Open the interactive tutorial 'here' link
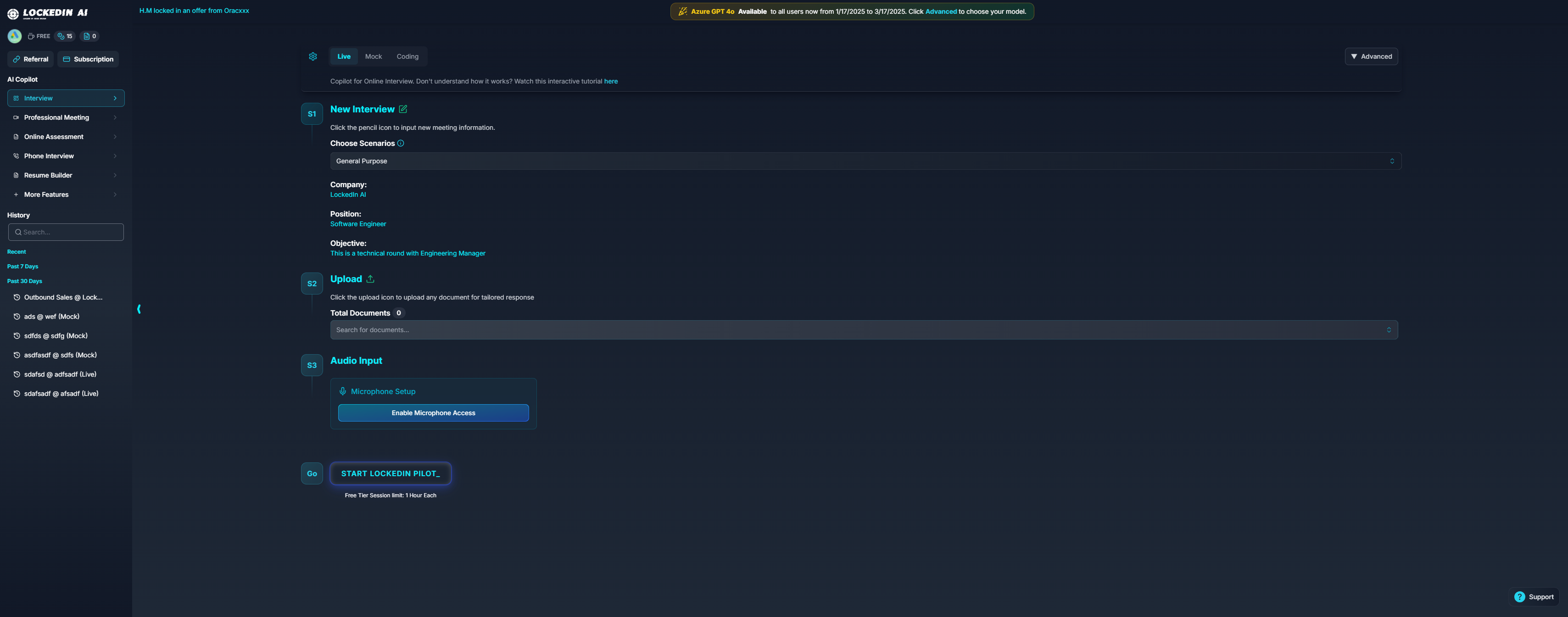Screen dimensions: 1568x617 (x=610, y=82)
